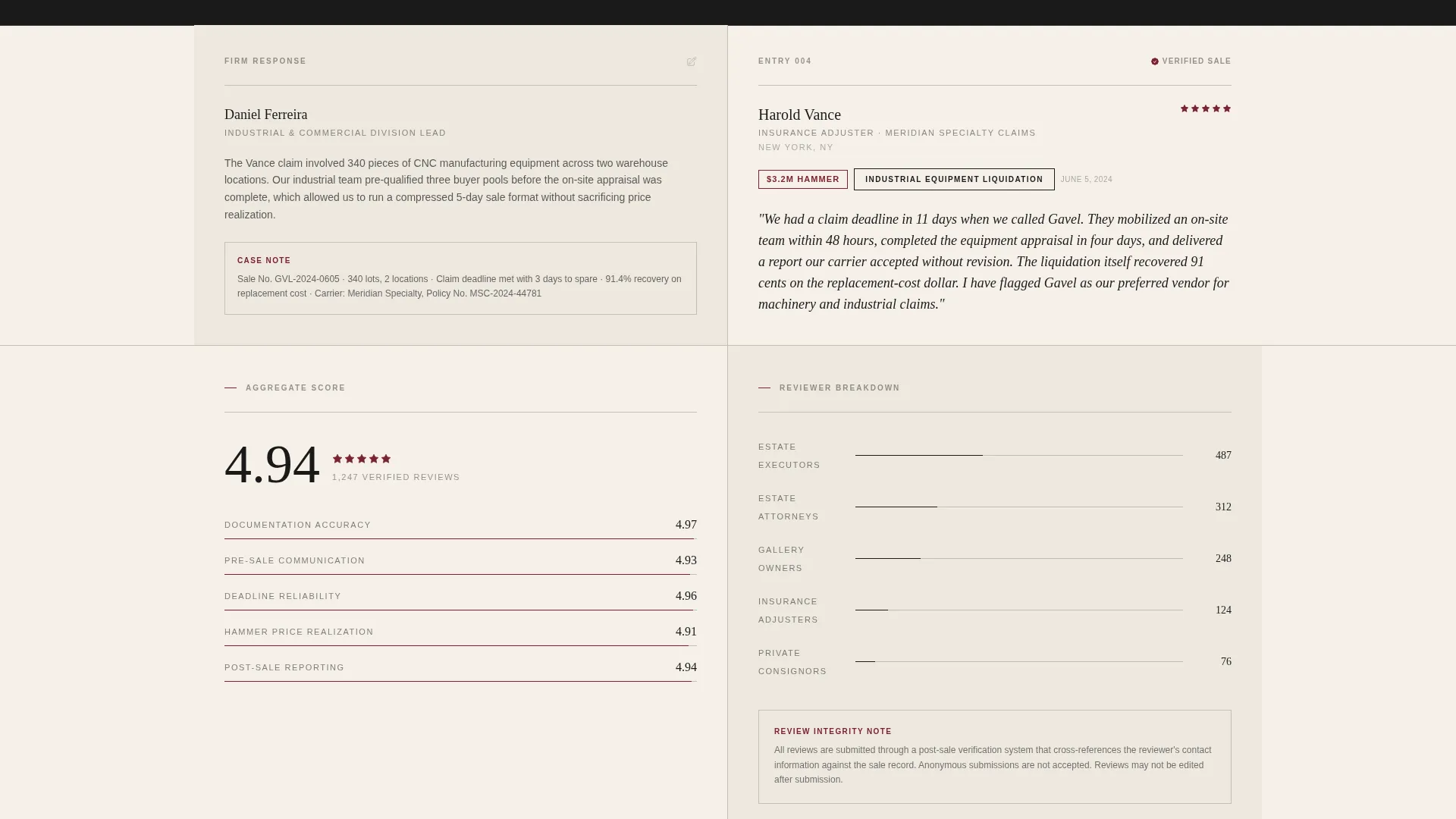Click the Review Integrity Note heading
The height and width of the screenshot is (819, 1456).
coord(833,732)
